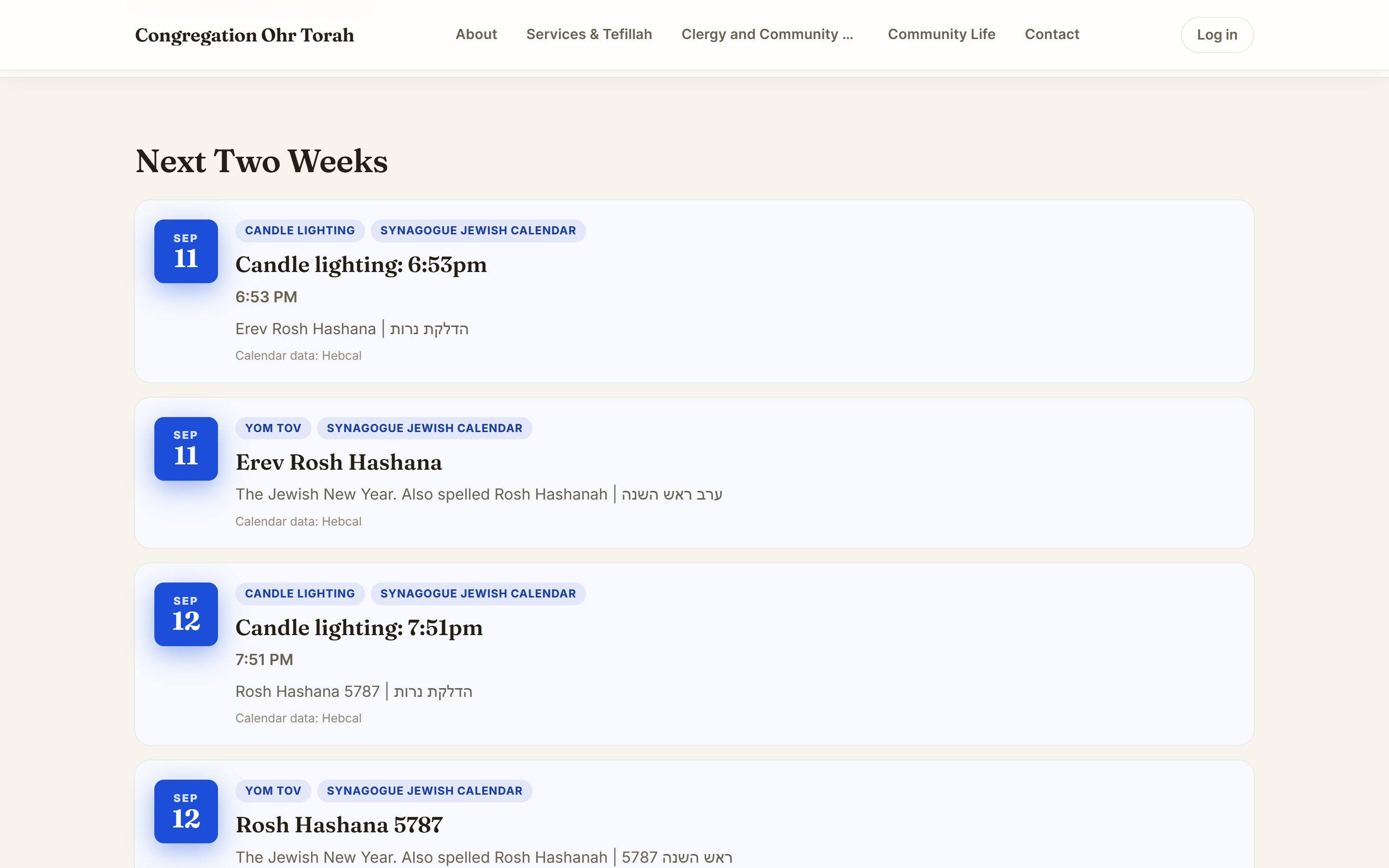Select the Sep 12 date badge on Rosh Hashana 5787
1389x868 pixels.
click(x=186, y=811)
